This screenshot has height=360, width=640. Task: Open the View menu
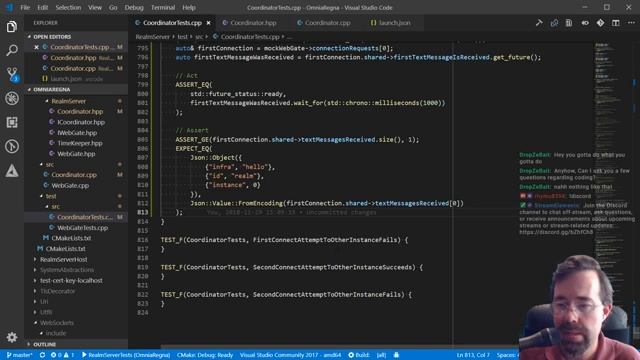(x=95, y=7)
